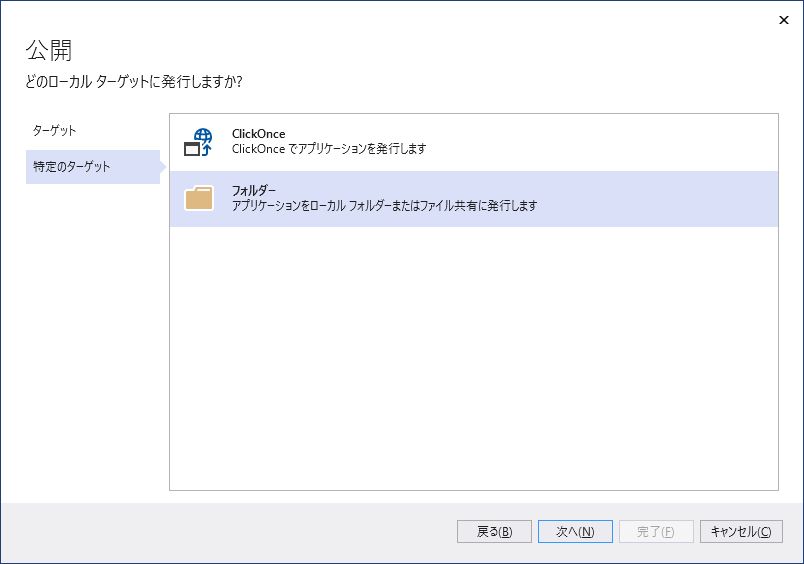Proceed with the 次へ(N) button

[x=575, y=531]
